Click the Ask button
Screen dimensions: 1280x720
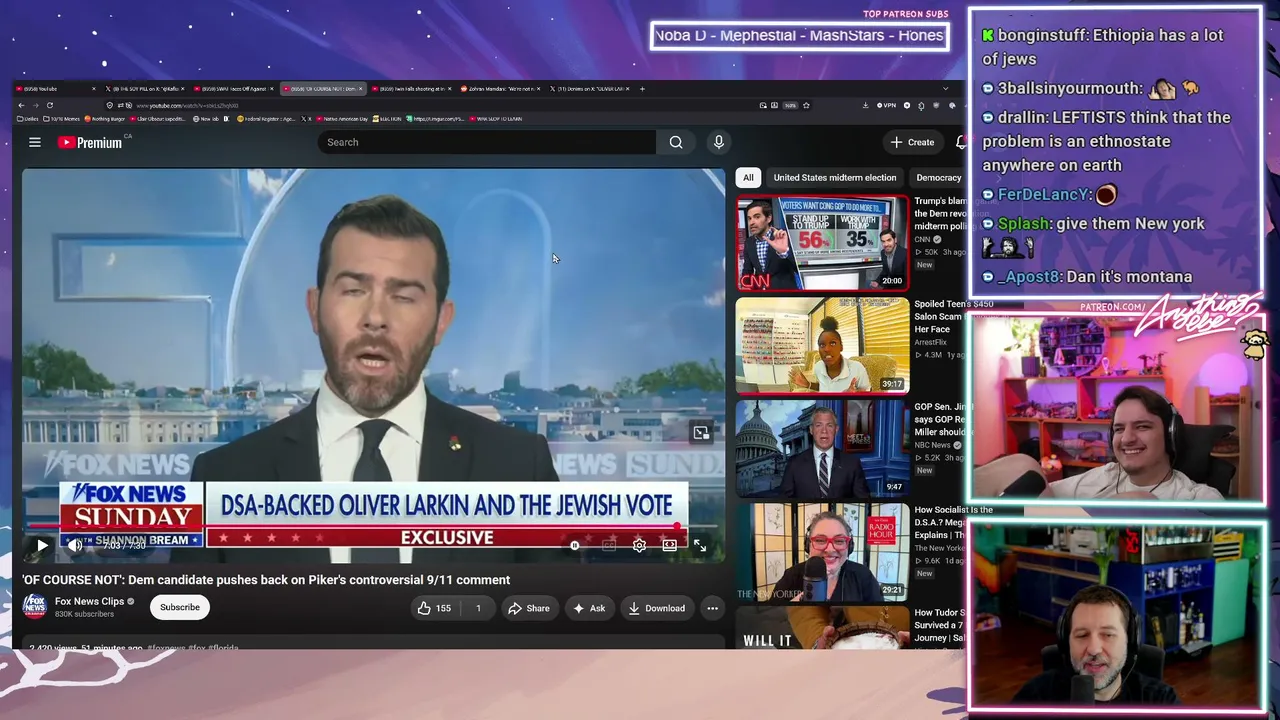coord(588,608)
